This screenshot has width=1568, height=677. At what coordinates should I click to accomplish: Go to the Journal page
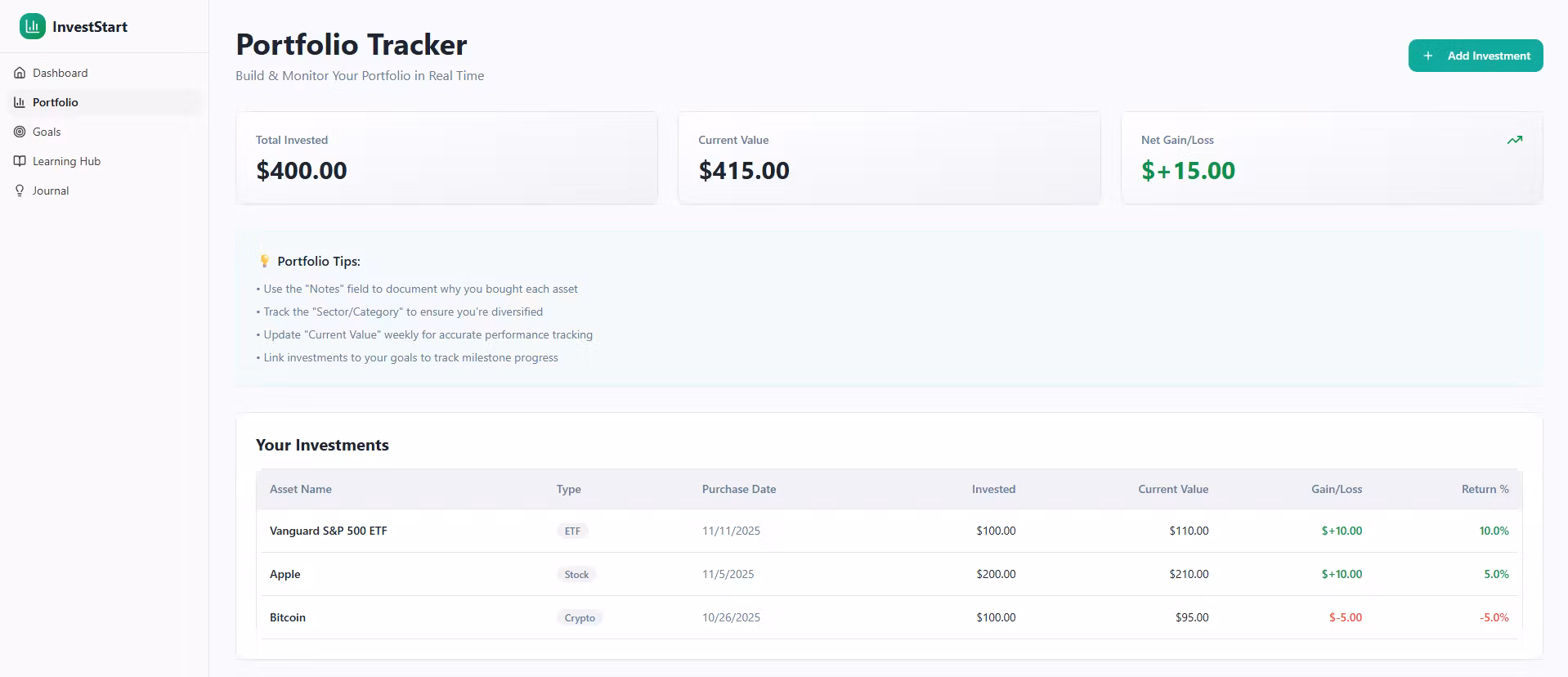coord(51,191)
